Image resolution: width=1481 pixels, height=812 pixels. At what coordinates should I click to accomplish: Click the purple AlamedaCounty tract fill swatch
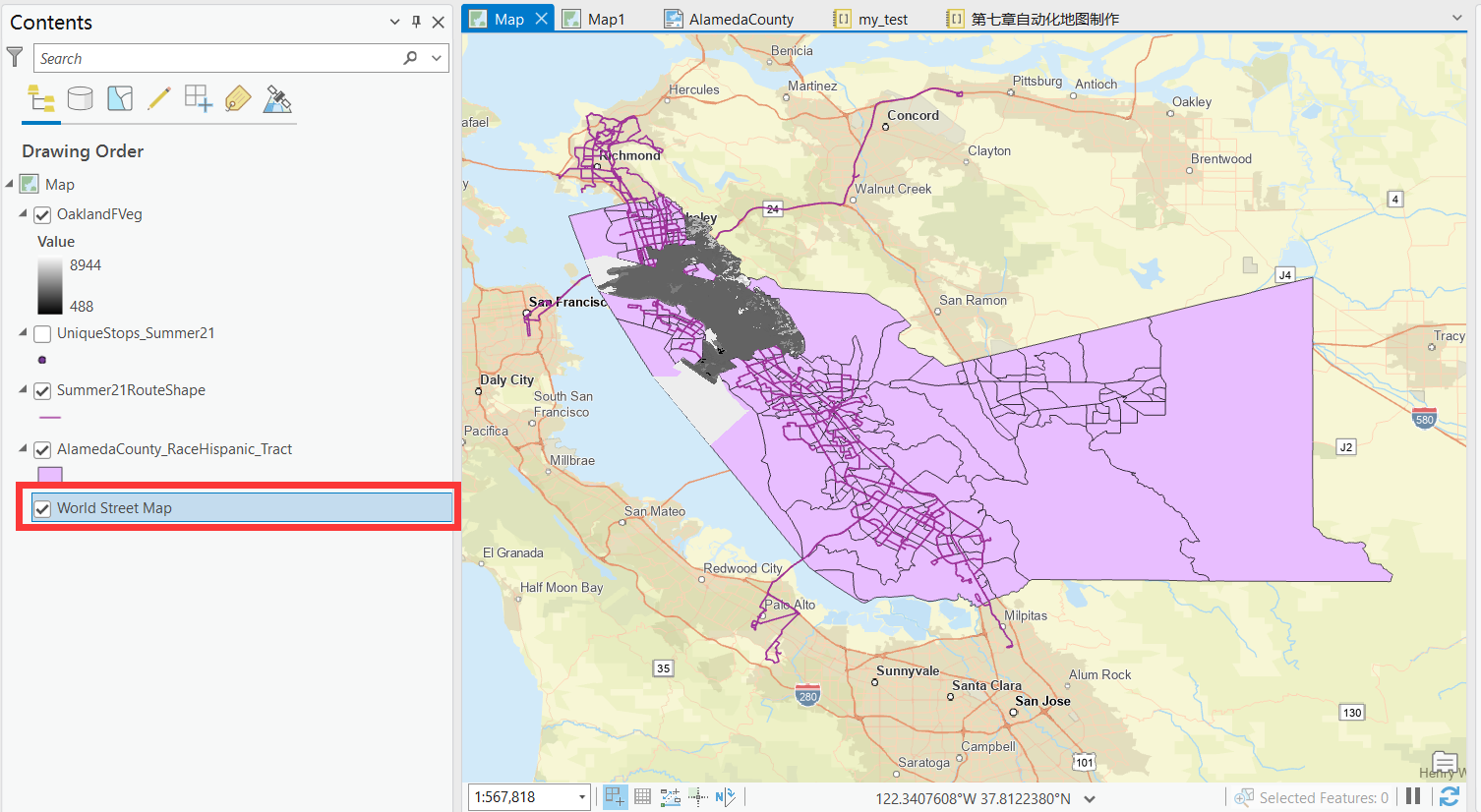(49, 475)
